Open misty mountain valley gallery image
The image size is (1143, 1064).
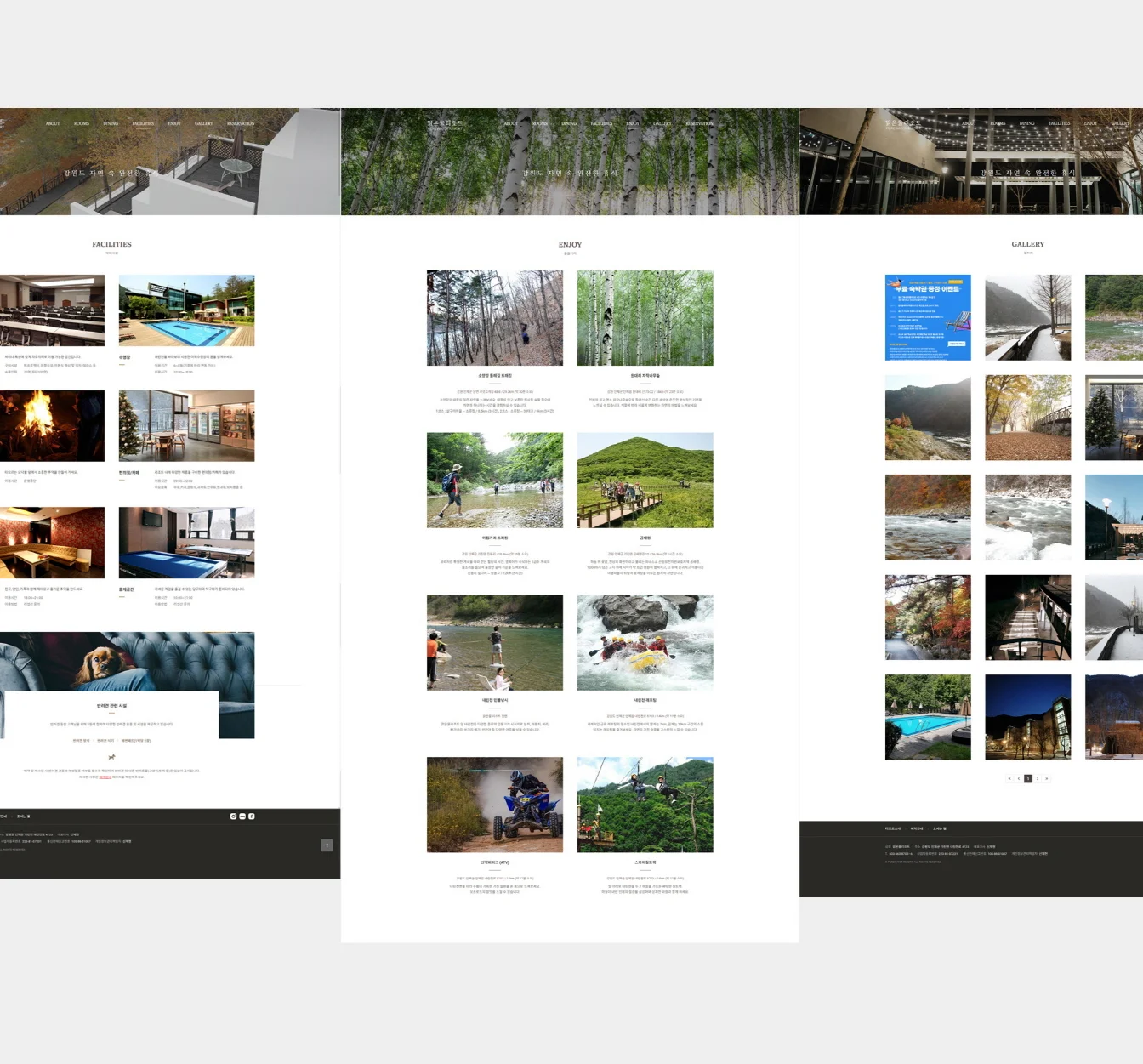click(928, 418)
